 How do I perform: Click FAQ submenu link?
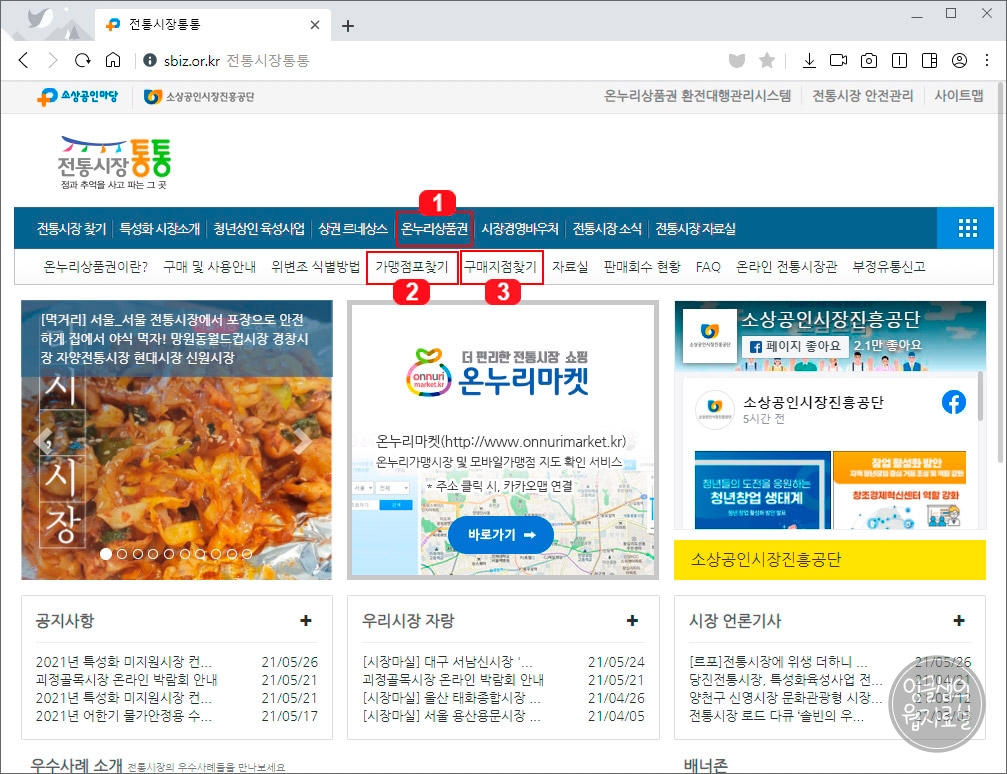click(x=708, y=267)
